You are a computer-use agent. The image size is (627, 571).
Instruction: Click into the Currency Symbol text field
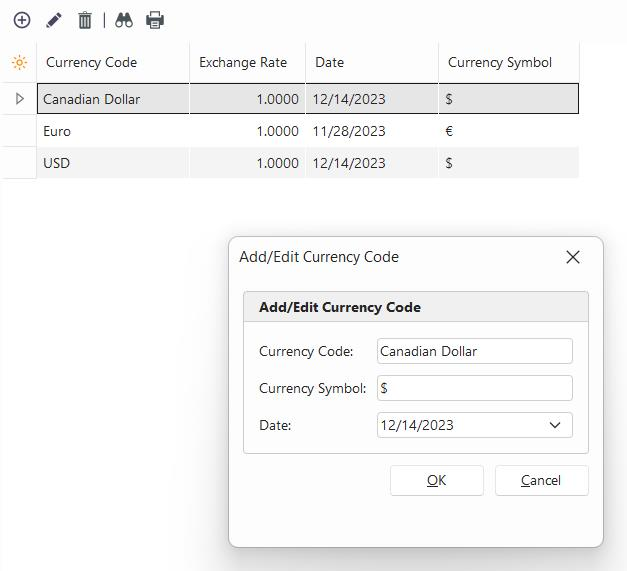pyautogui.click(x=474, y=388)
